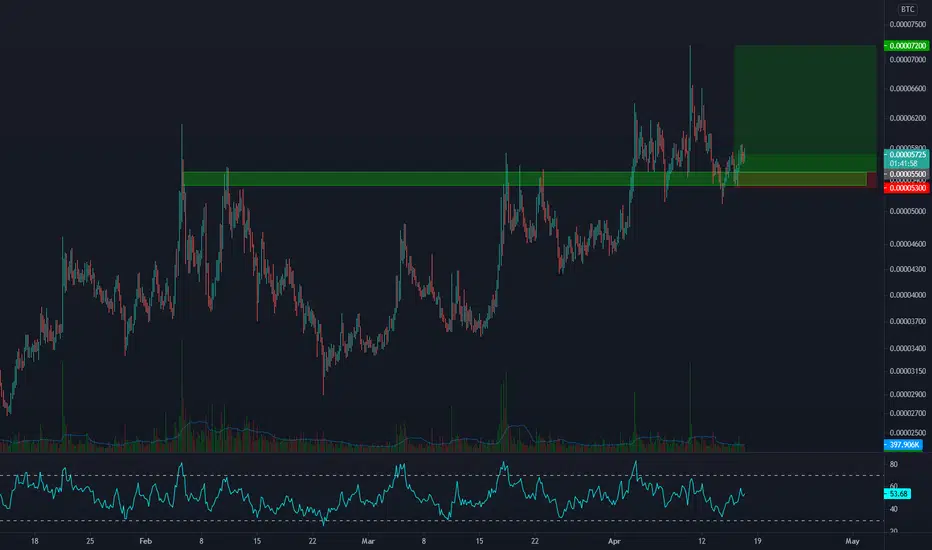Screen dimensions: 932x550
Task: Click the Feb label on time axis
Action: tap(146, 541)
